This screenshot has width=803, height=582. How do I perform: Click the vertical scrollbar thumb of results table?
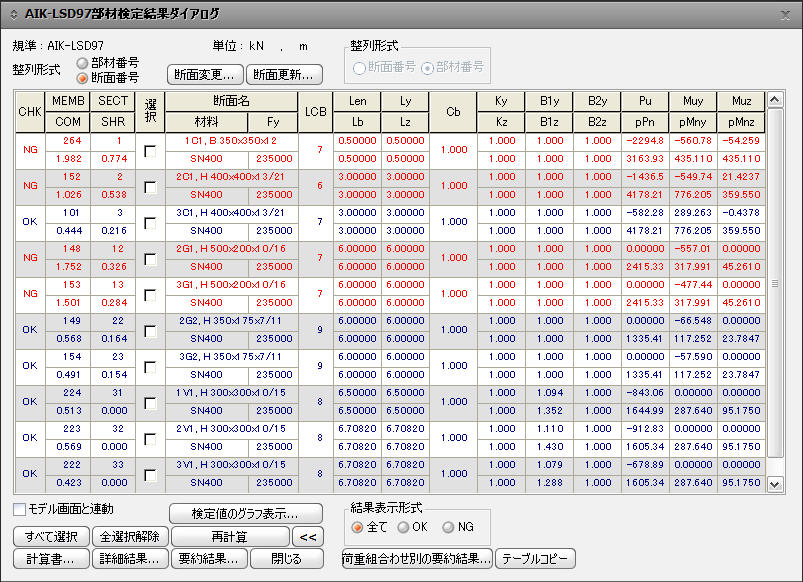(x=775, y=283)
